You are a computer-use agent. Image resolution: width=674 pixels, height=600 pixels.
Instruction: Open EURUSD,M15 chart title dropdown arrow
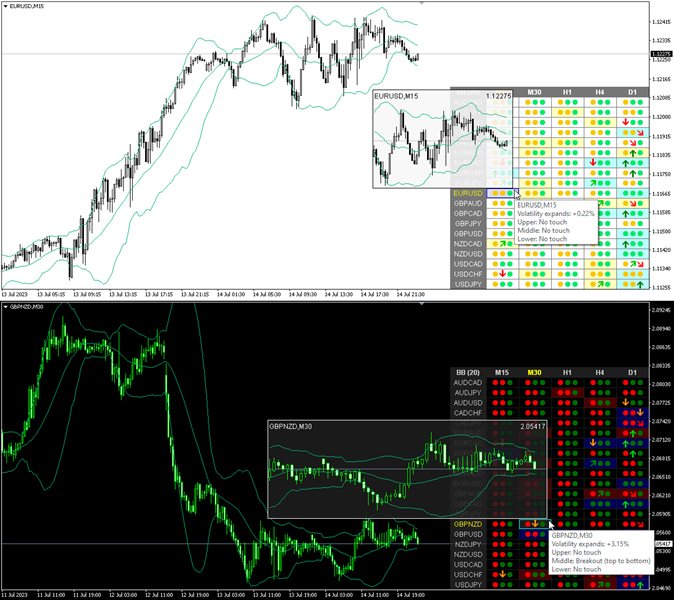[5, 6]
